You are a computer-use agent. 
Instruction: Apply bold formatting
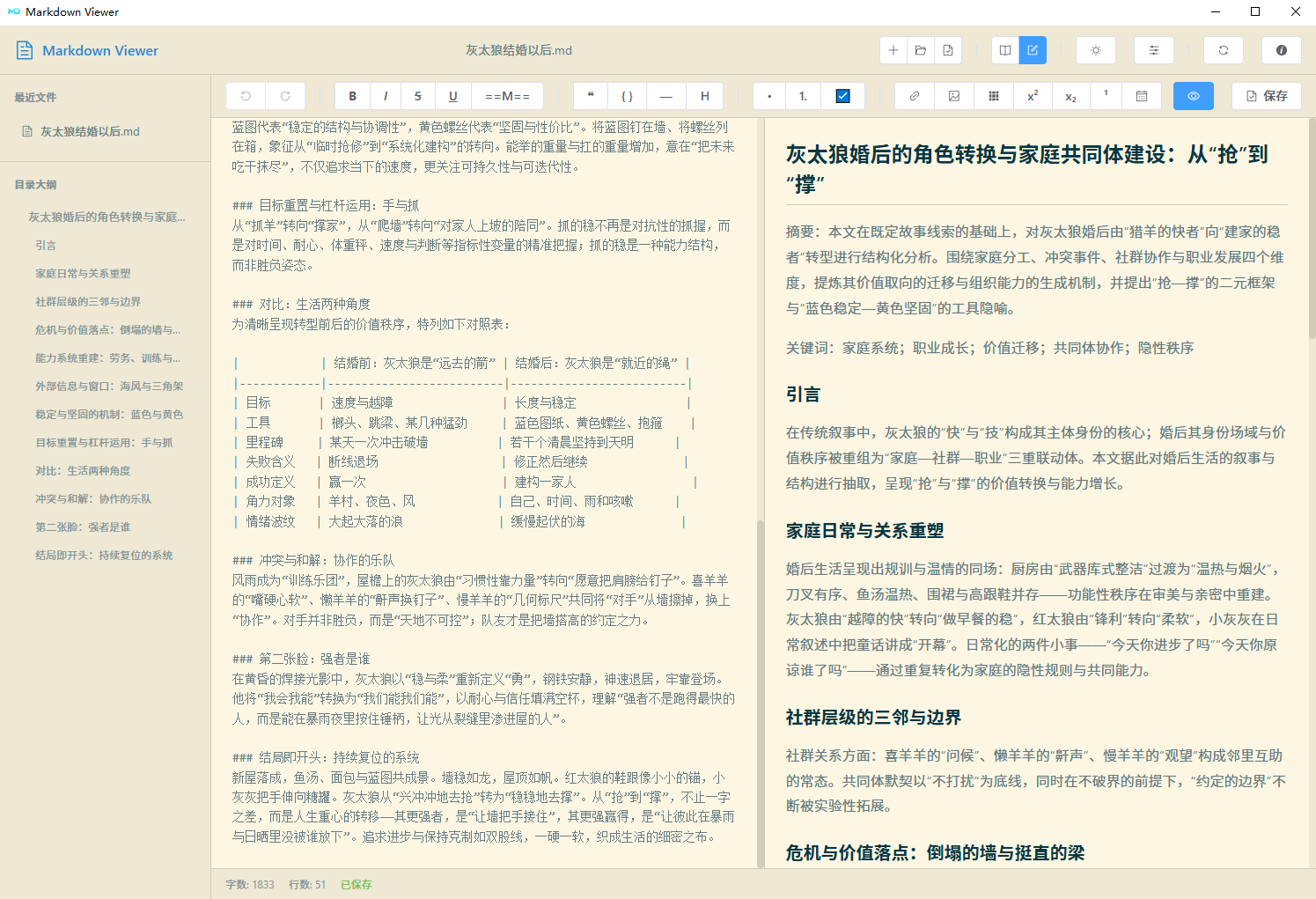click(x=352, y=96)
